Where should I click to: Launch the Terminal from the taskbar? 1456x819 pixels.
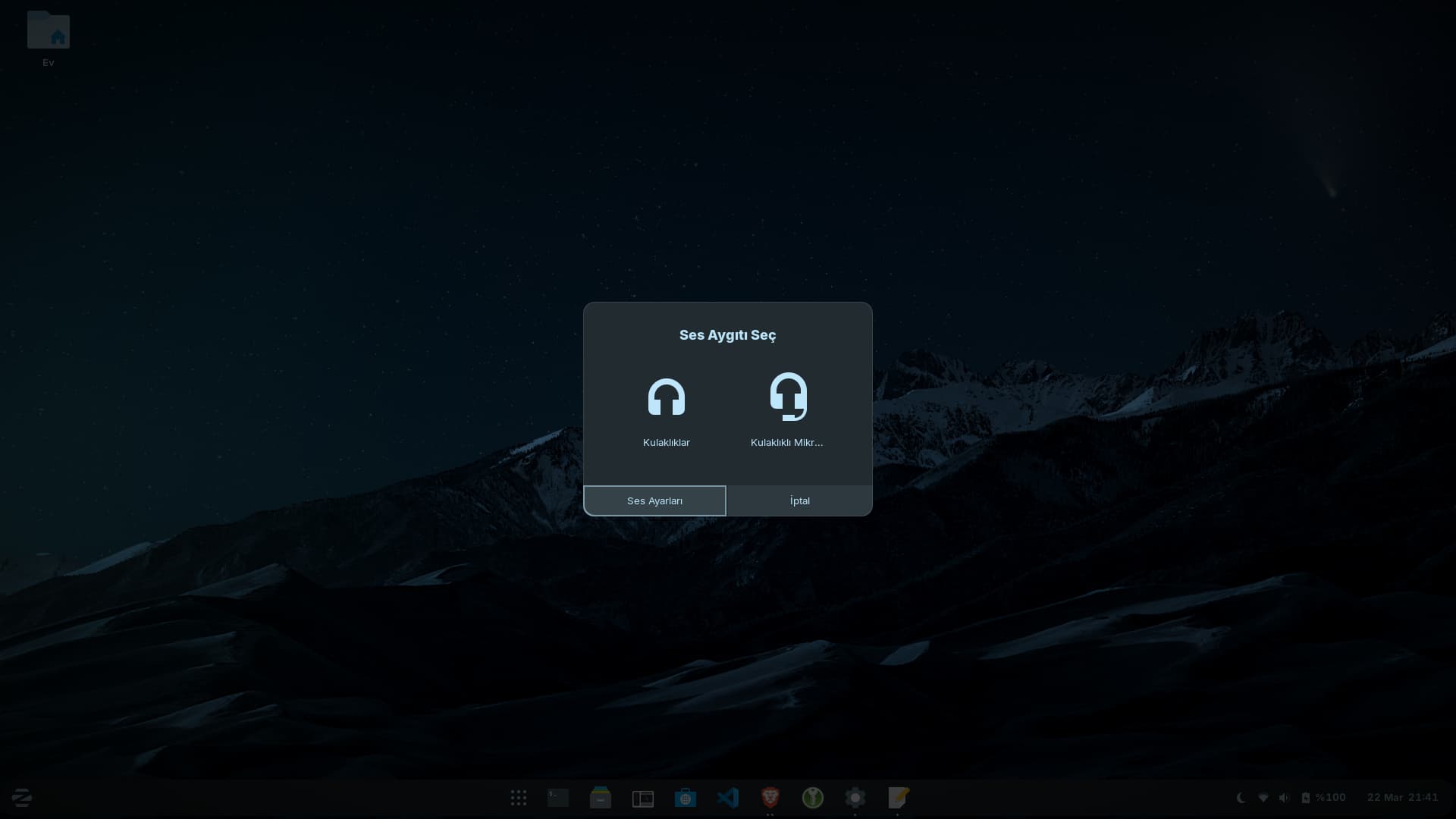pos(558,798)
